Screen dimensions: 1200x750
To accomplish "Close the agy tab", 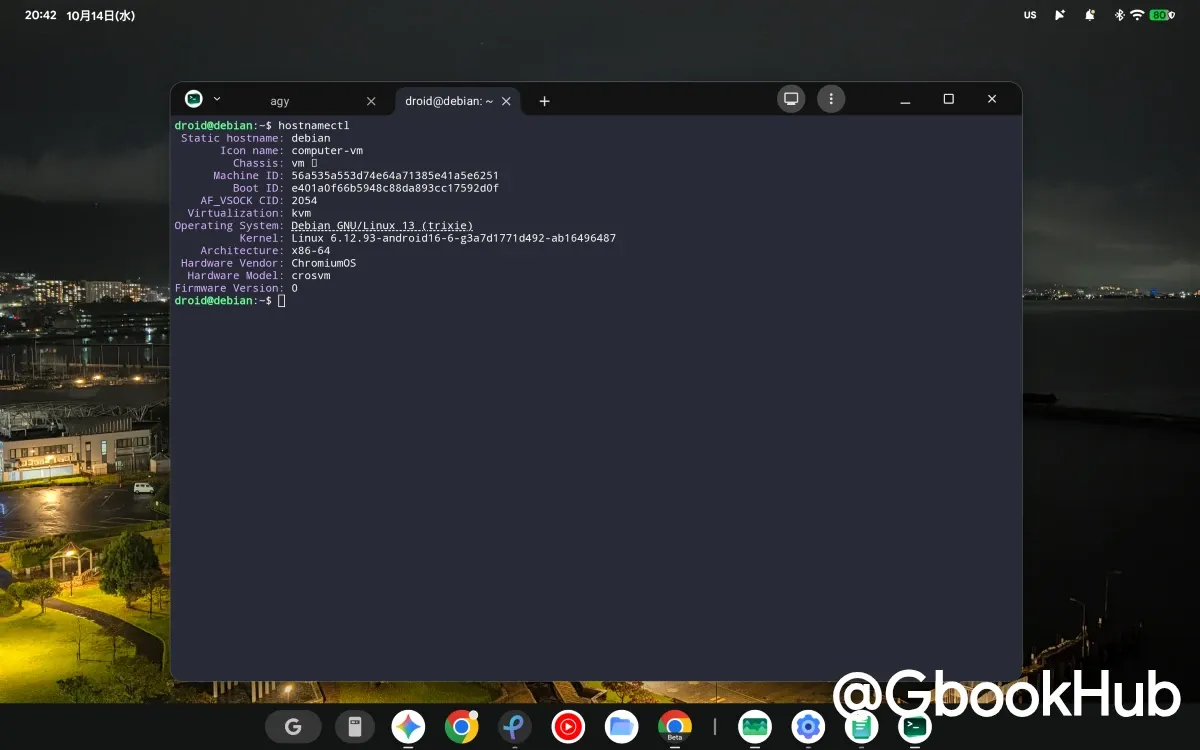I will point(371,101).
